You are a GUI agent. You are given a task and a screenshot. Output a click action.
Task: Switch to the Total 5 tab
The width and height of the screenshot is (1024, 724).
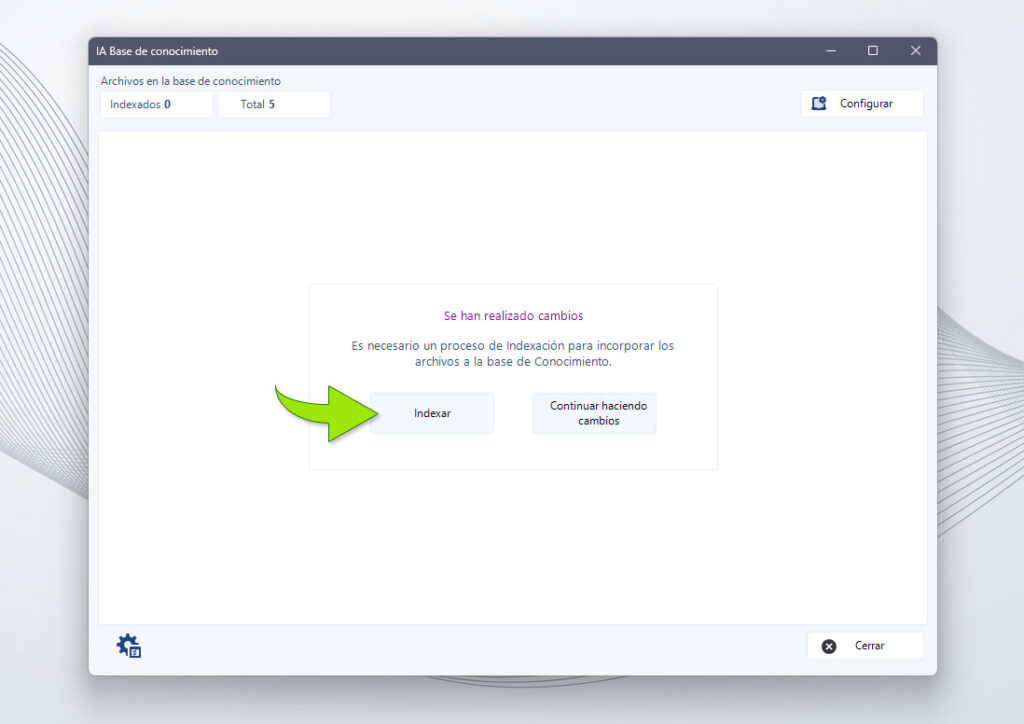coord(273,104)
